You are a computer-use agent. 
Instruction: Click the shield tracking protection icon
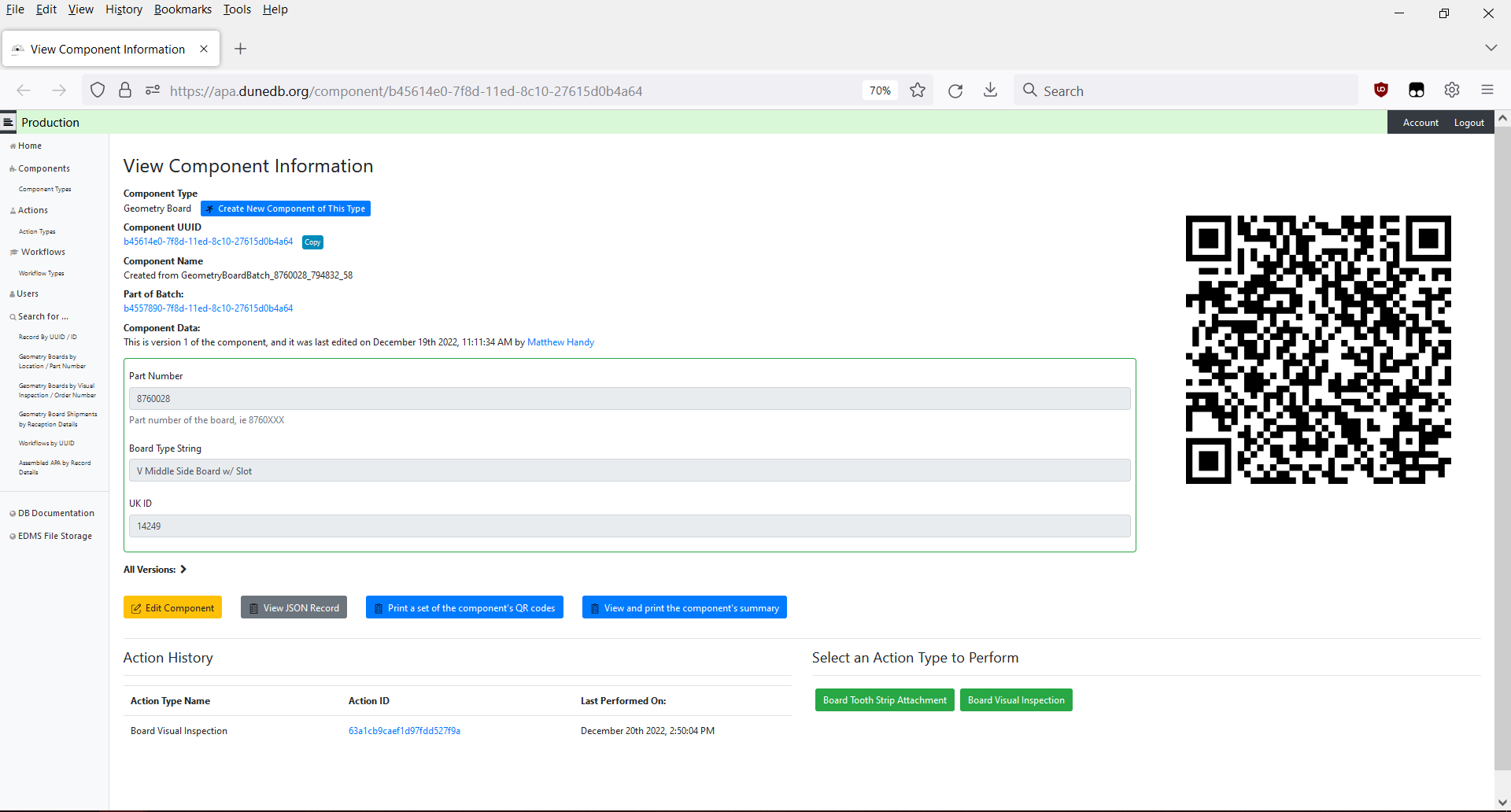(x=98, y=90)
